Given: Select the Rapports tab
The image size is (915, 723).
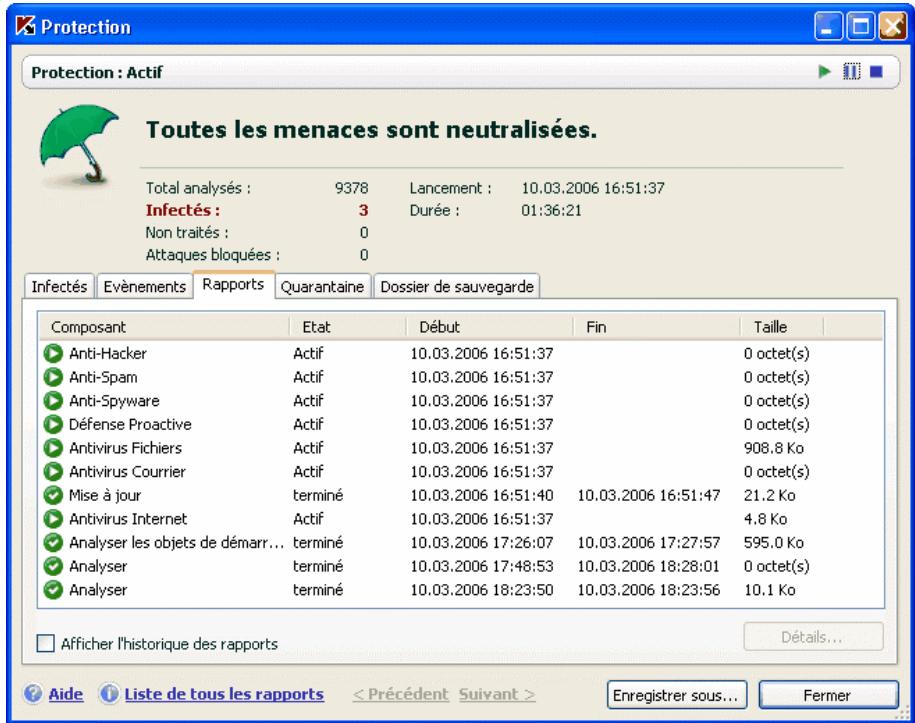Looking at the screenshot, I should click(x=233, y=285).
